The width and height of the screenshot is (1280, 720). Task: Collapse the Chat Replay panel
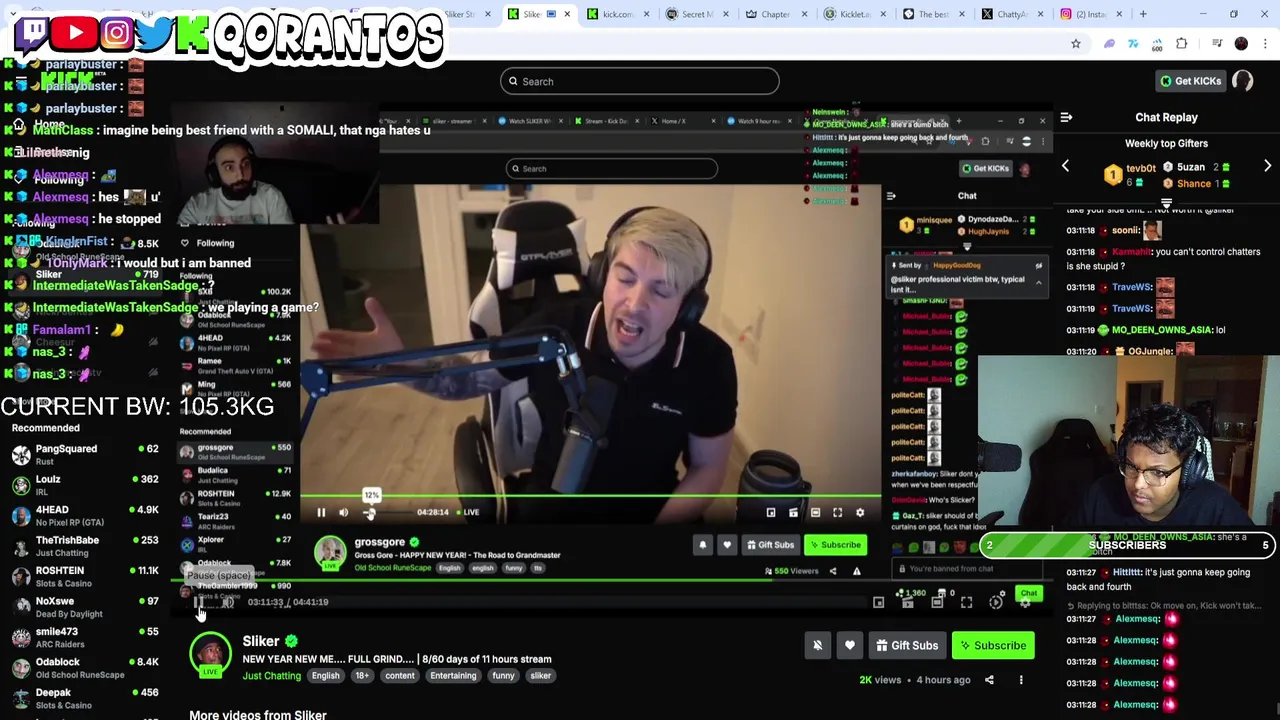[1066, 117]
